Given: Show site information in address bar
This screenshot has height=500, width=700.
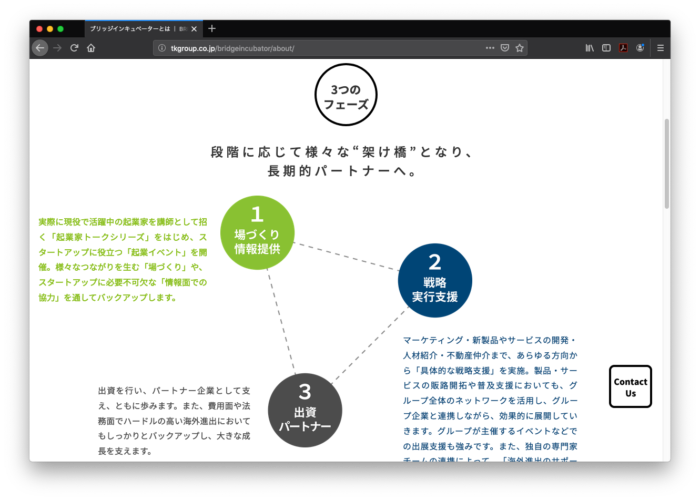Looking at the screenshot, I should coord(162,48).
